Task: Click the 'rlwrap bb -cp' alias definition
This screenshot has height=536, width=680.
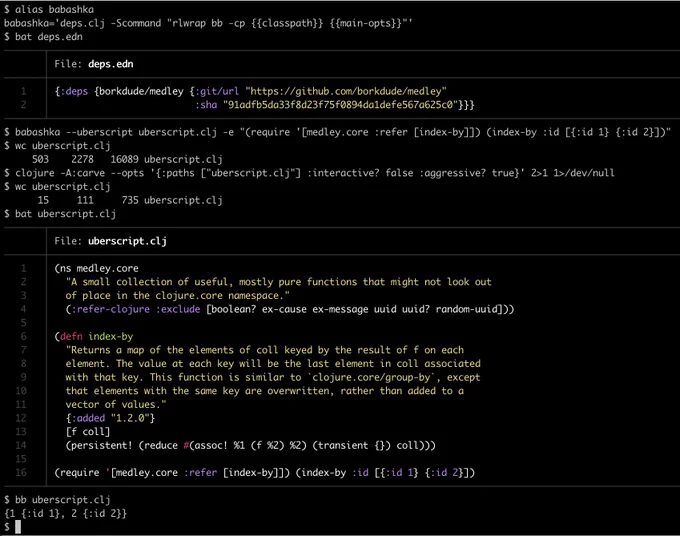Action: click(208, 23)
